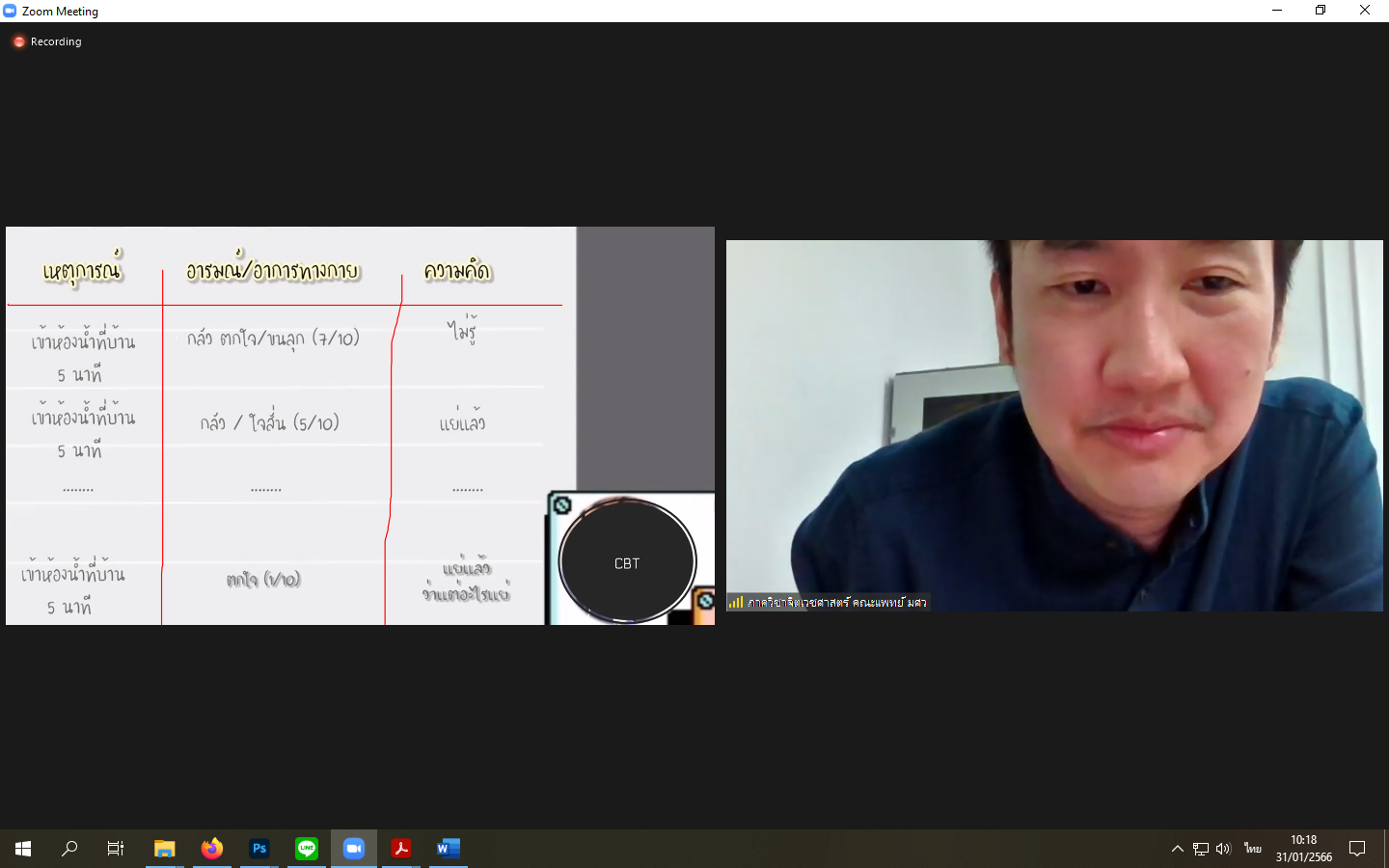Click the participant name label on video
Screen dimensions: 1389x868
pyautogui.click(x=836, y=603)
